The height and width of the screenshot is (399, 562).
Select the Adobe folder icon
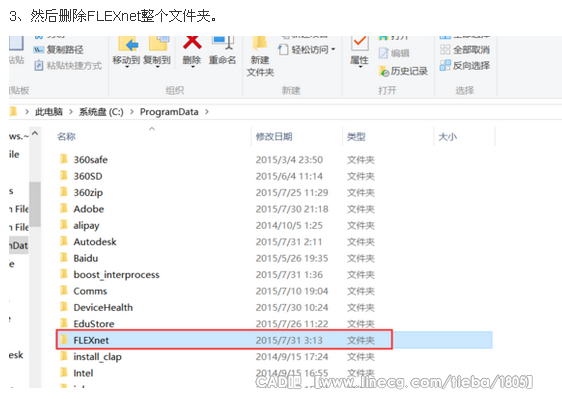pos(64,208)
